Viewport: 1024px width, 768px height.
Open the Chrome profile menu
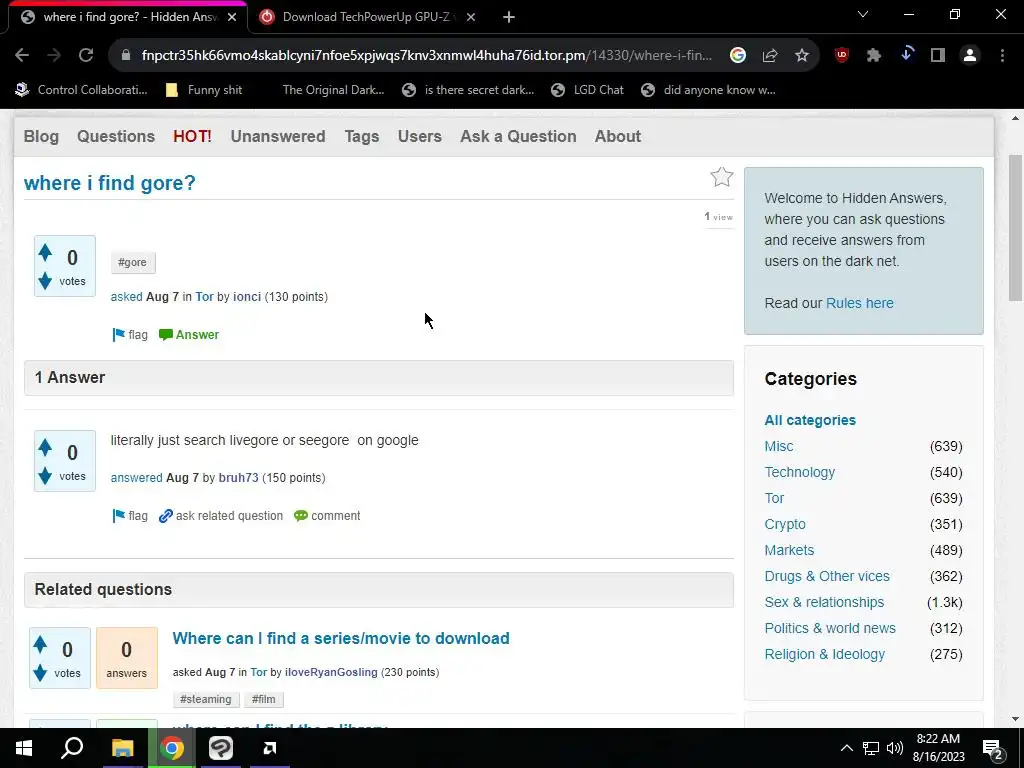tap(970, 56)
